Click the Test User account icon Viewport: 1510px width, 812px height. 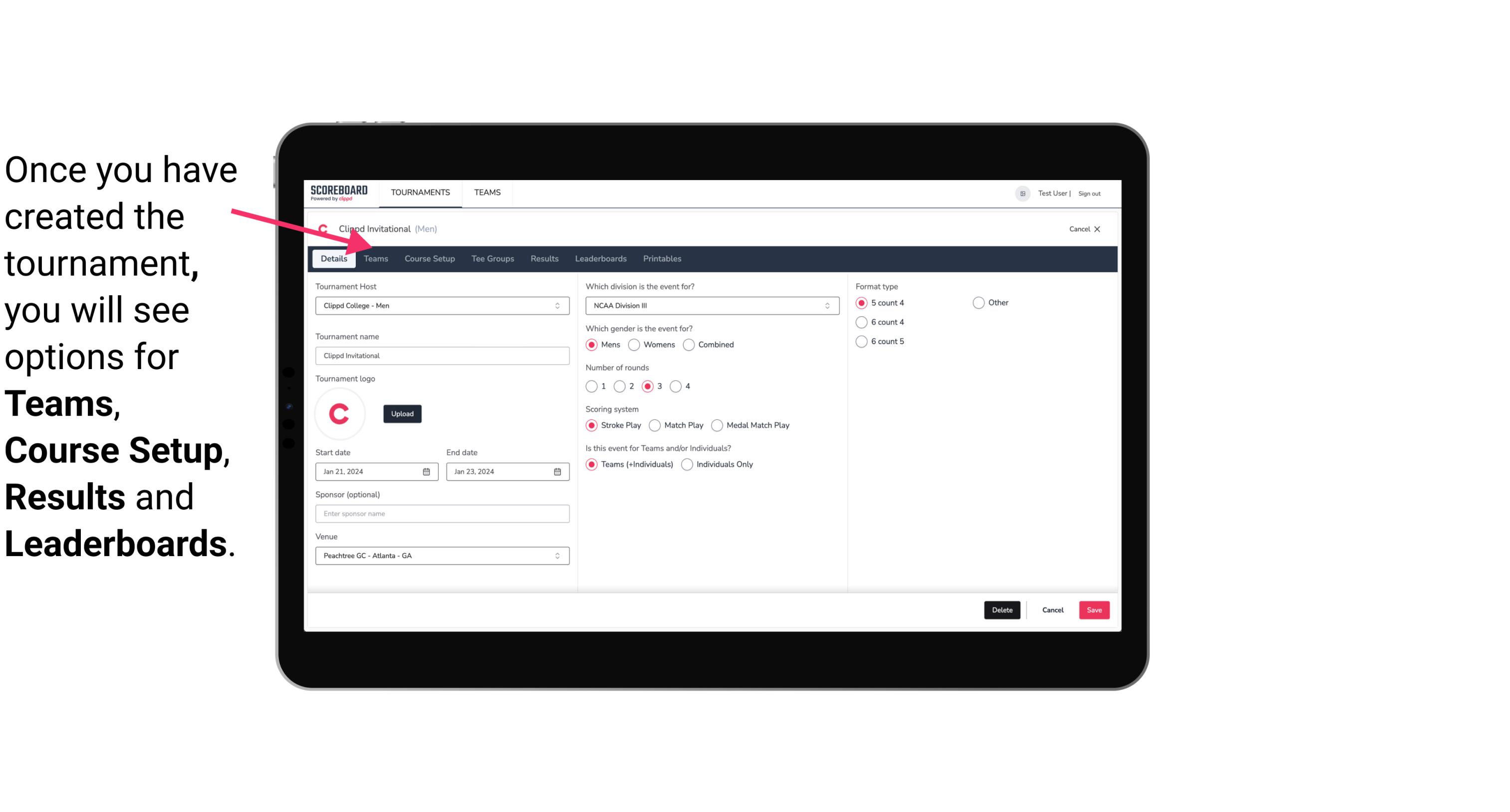pyautogui.click(x=1024, y=193)
